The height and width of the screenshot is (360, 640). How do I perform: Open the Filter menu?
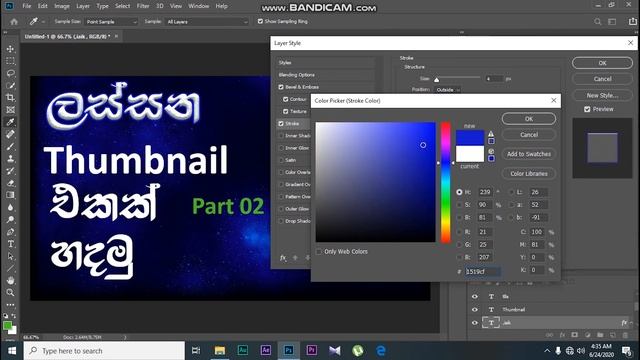tap(143, 6)
